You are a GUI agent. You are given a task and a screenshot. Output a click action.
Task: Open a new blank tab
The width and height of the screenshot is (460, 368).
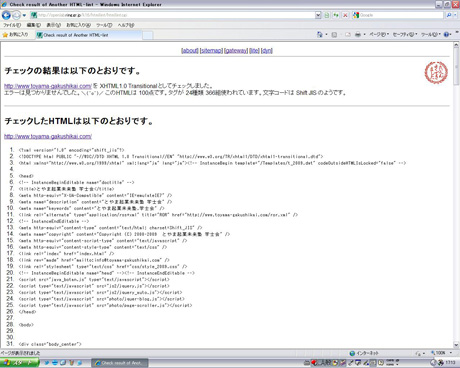(x=148, y=35)
